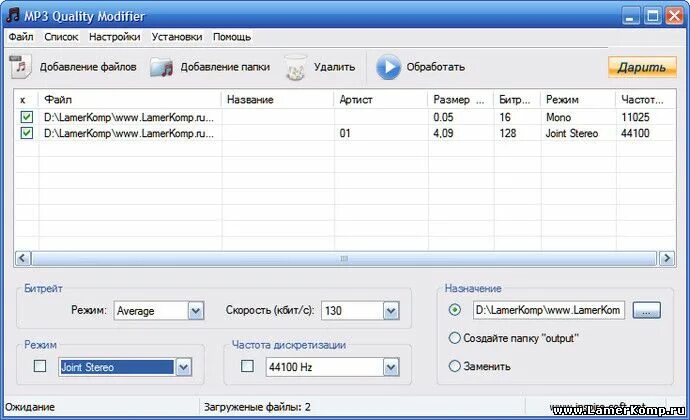Open the Настройки menu
This screenshot has width=690, height=420.
point(114,37)
